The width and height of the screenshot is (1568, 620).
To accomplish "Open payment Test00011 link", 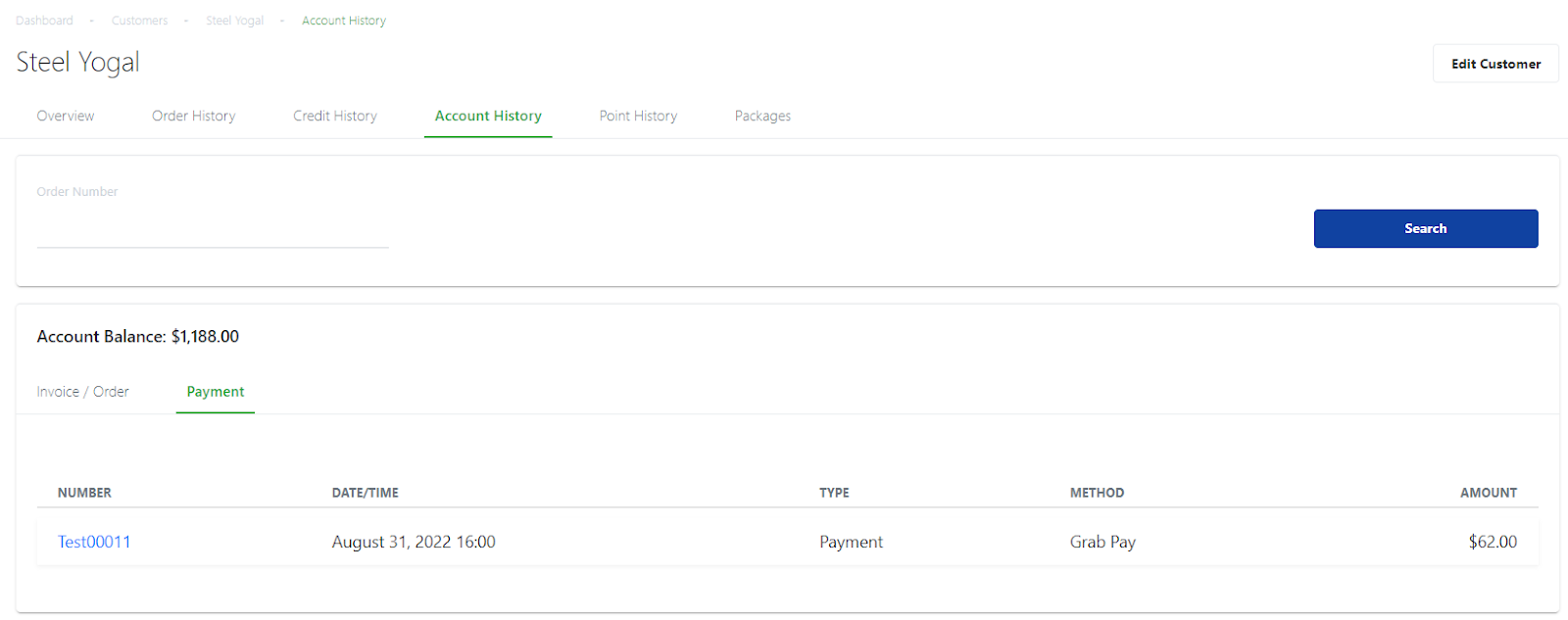I will click(94, 542).
